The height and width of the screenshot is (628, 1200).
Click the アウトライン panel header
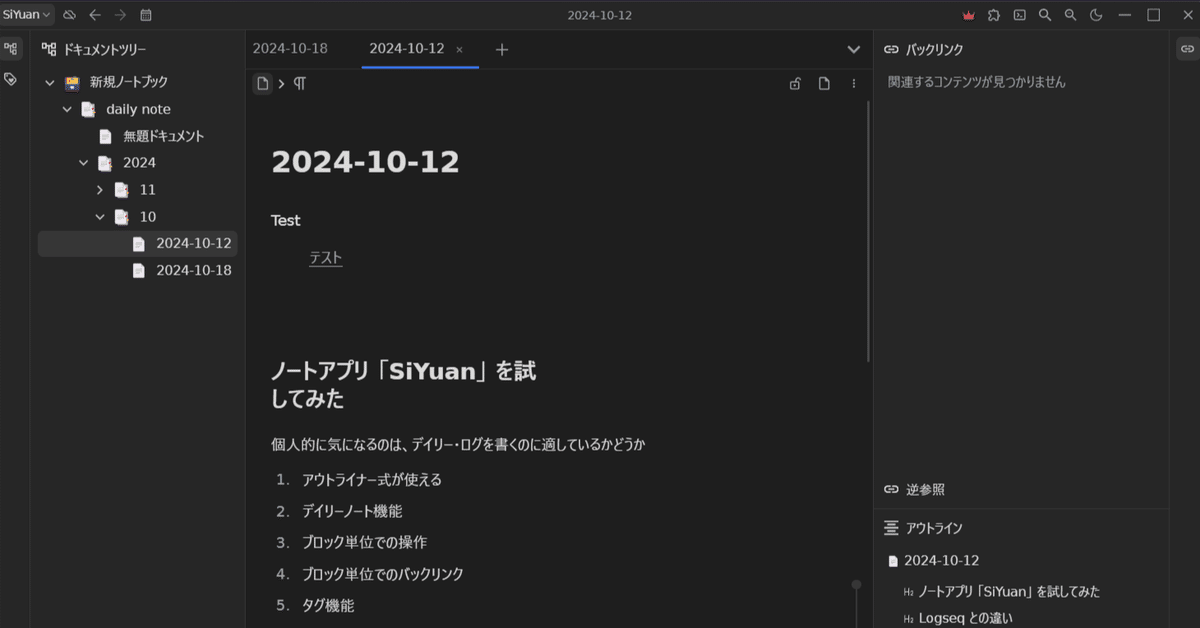934,528
